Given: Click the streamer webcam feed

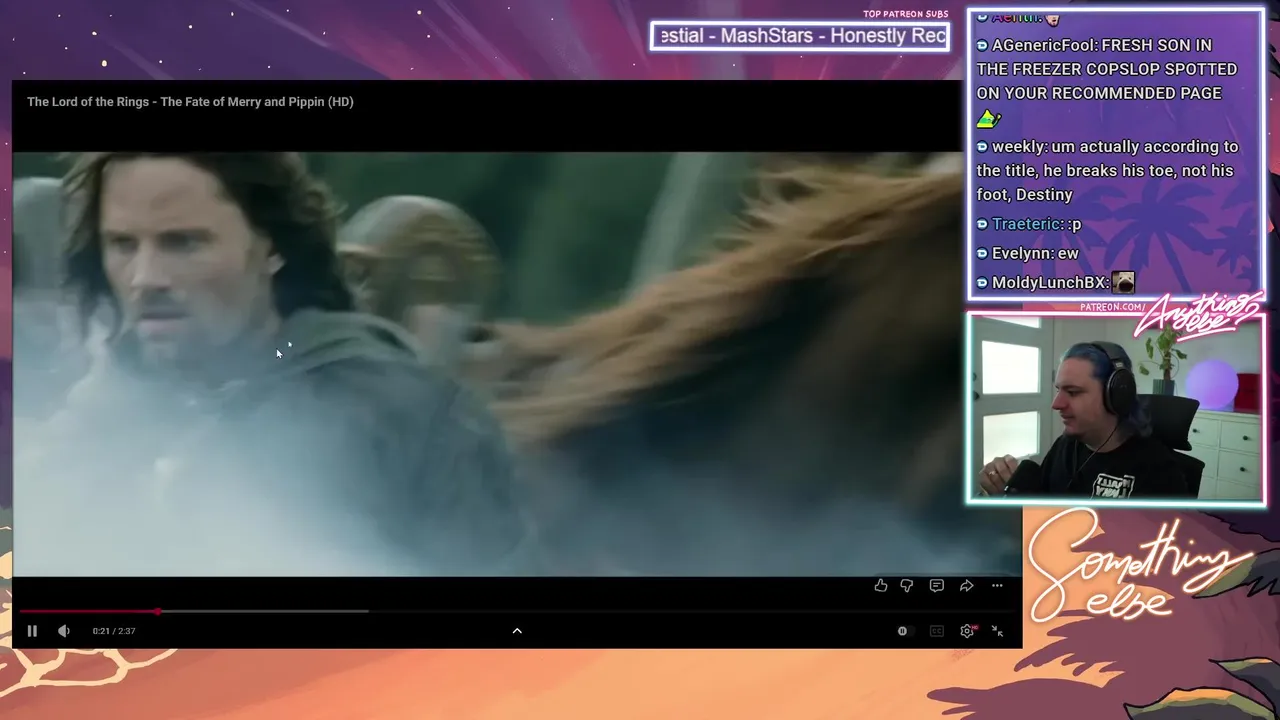Looking at the screenshot, I should (1115, 408).
